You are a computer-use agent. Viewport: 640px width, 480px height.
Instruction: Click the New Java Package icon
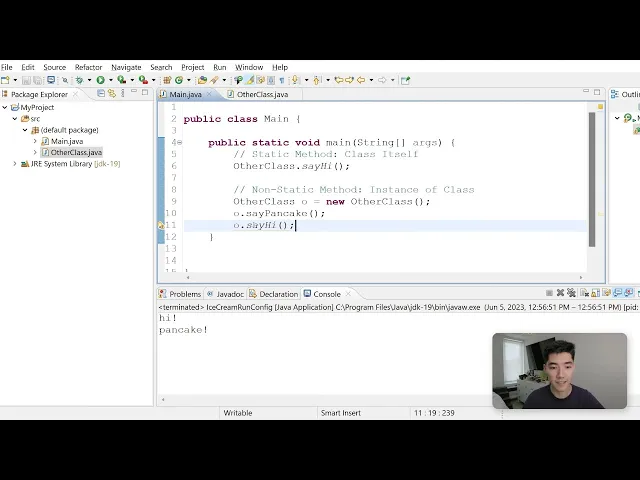click(x=167, y=80)
